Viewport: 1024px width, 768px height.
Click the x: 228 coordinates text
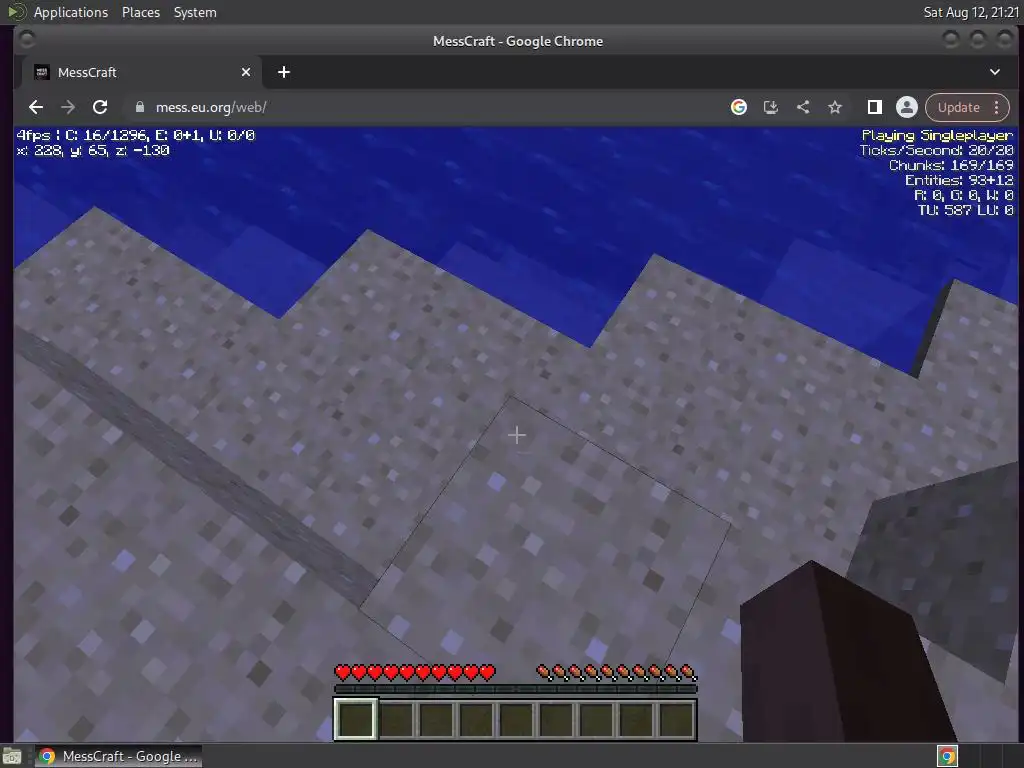[93, 150]
